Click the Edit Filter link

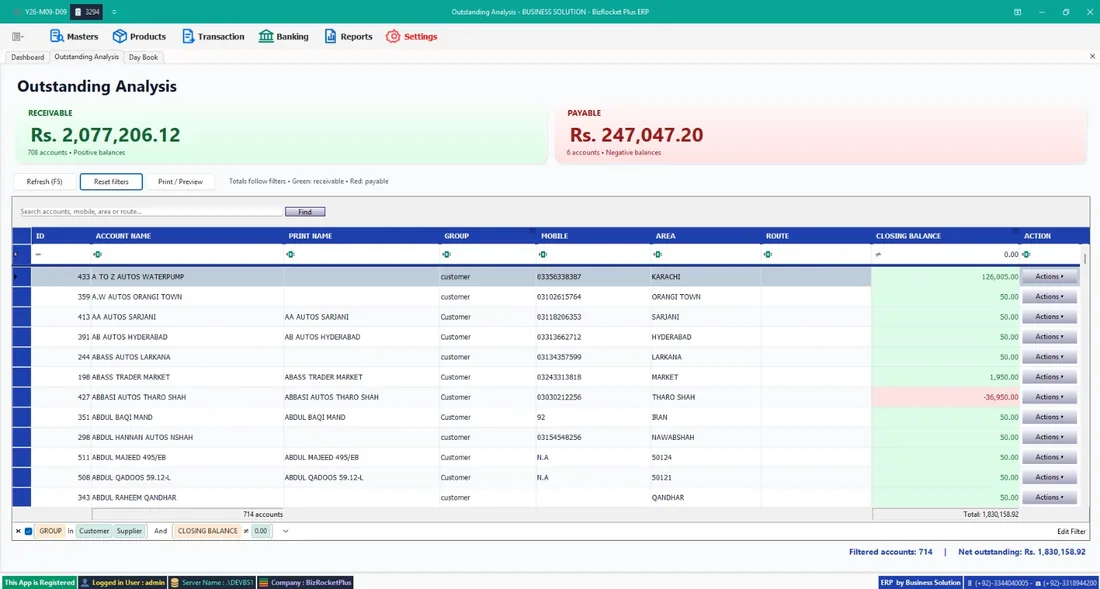tap(1071, 532)
